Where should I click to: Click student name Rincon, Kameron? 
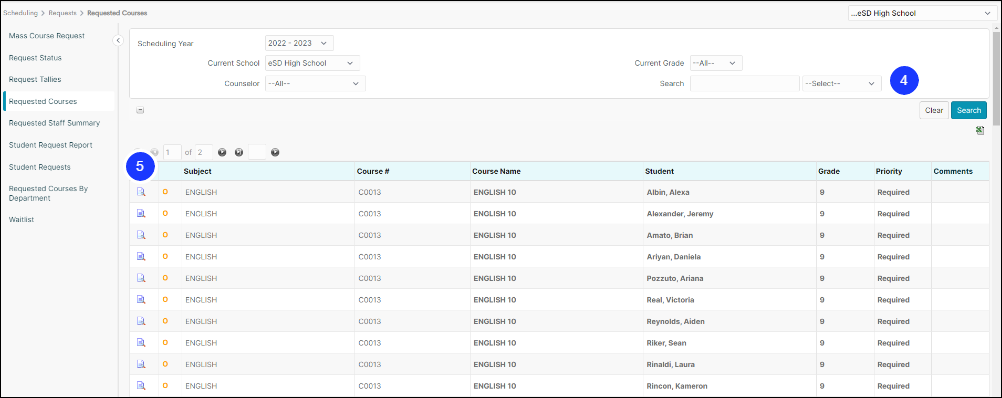coord(677,386)
